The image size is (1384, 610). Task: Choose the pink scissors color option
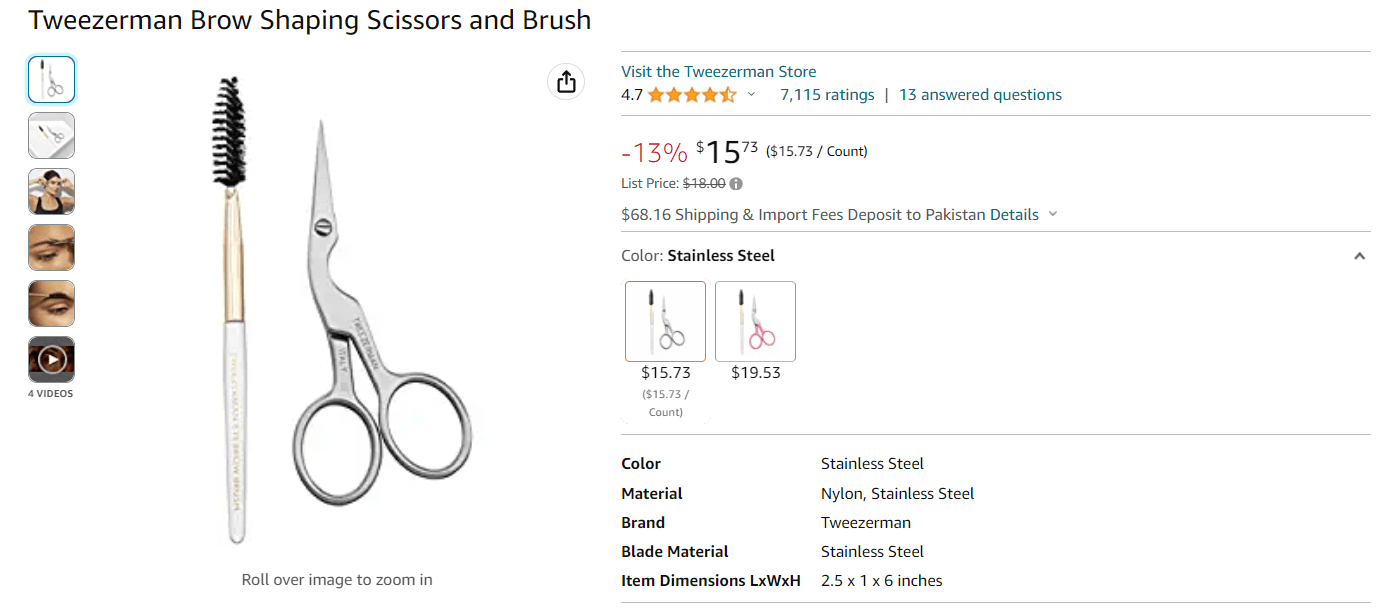click(755, 321)
